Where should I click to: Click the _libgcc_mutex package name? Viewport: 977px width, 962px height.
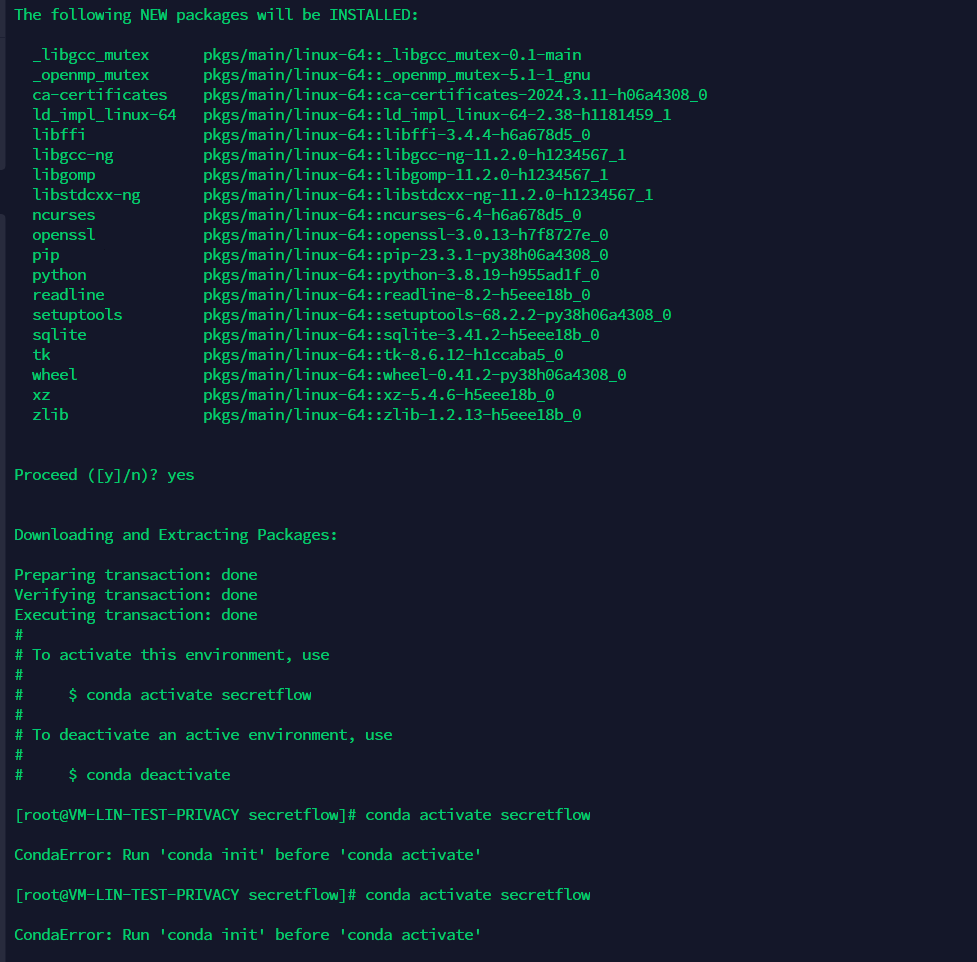pos(91,55)
